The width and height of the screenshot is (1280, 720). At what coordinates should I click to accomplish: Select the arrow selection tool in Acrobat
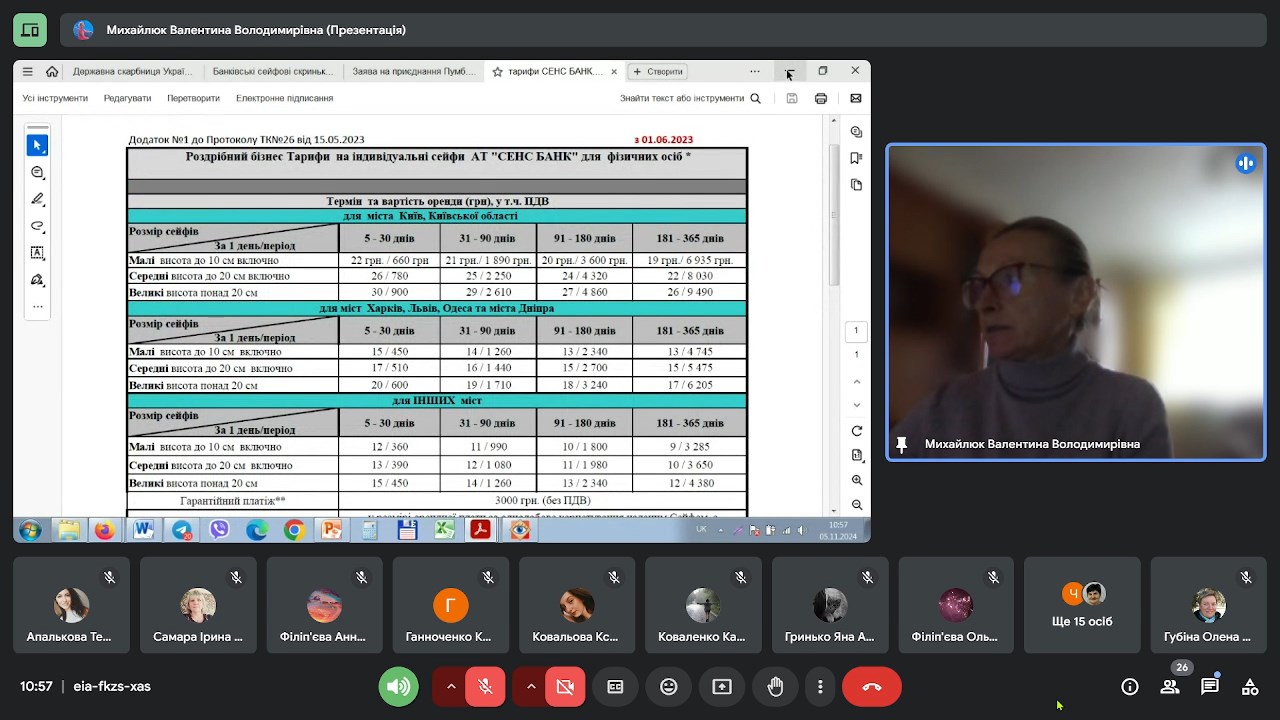tap(37, 146)
